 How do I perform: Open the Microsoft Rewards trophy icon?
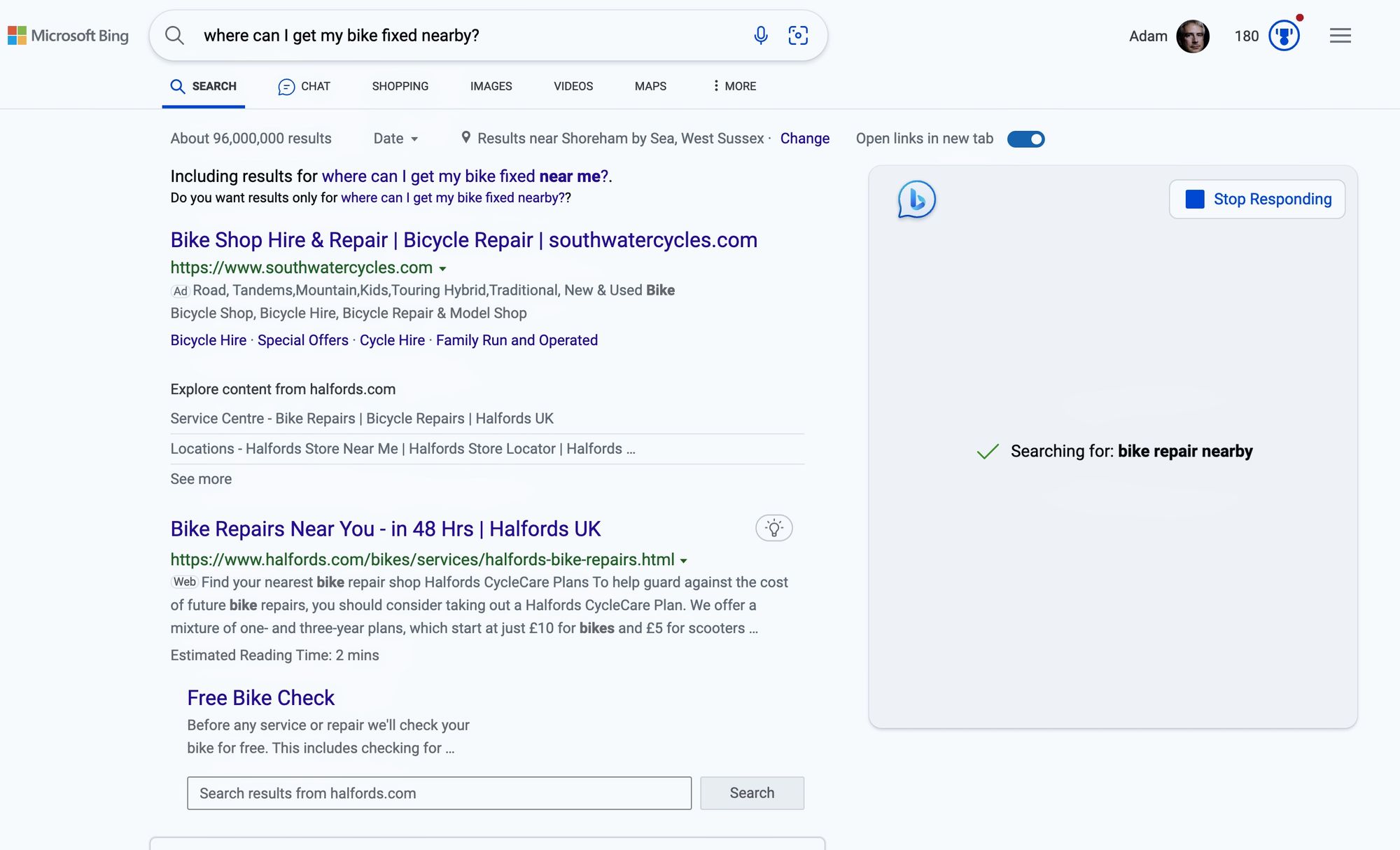1283,36
